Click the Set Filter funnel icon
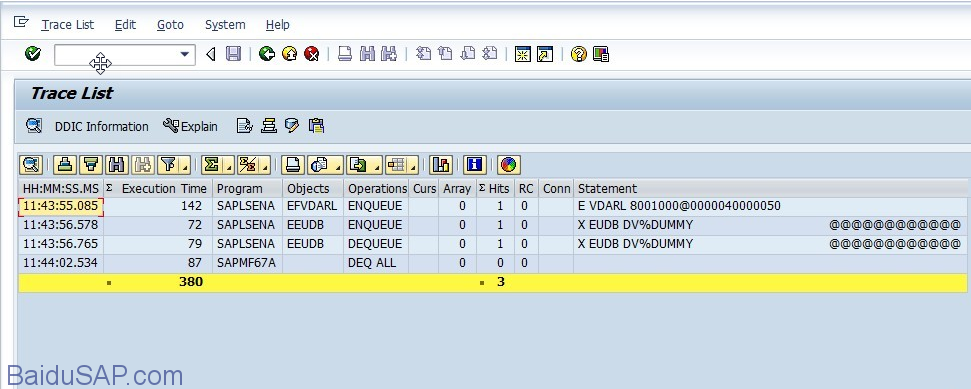Image resolution: width=971 pixels, height=389 pixels. click(x=167, y=165)
